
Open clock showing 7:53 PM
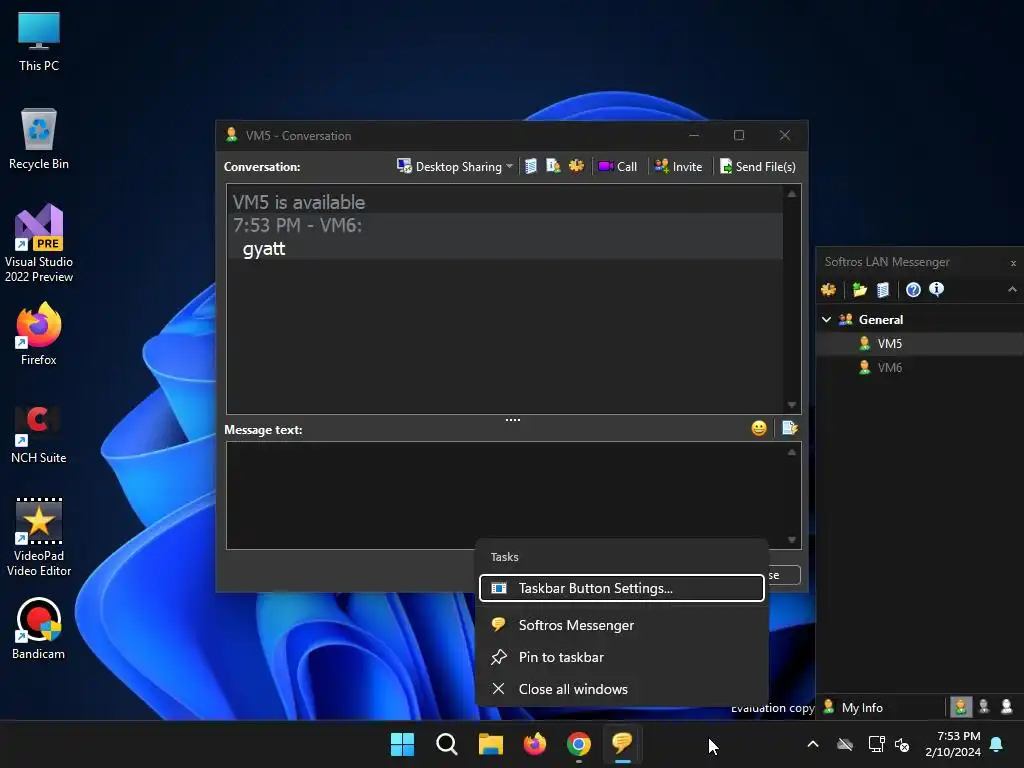coord(953,744)
